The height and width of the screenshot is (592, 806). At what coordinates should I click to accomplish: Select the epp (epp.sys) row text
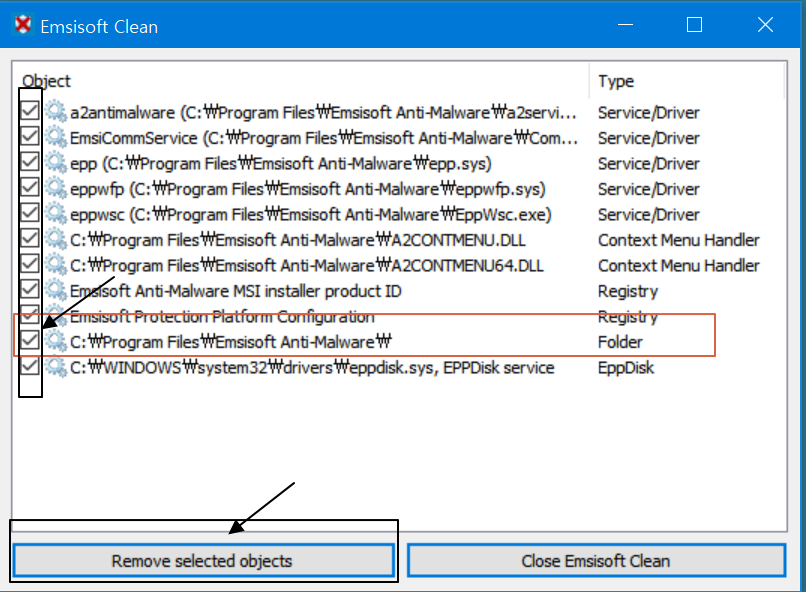coord(281,164)
